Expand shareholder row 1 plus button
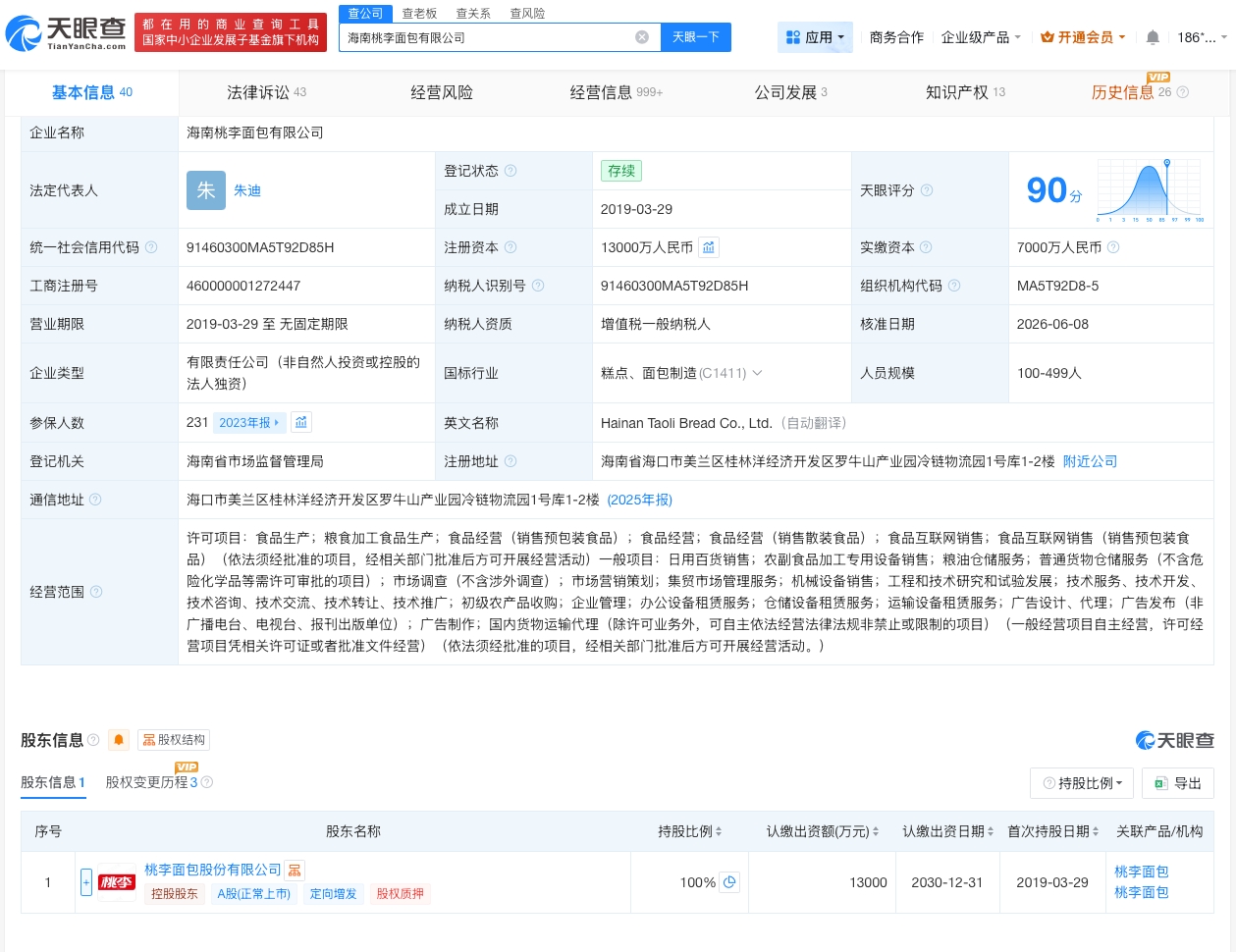 point(86,882)
